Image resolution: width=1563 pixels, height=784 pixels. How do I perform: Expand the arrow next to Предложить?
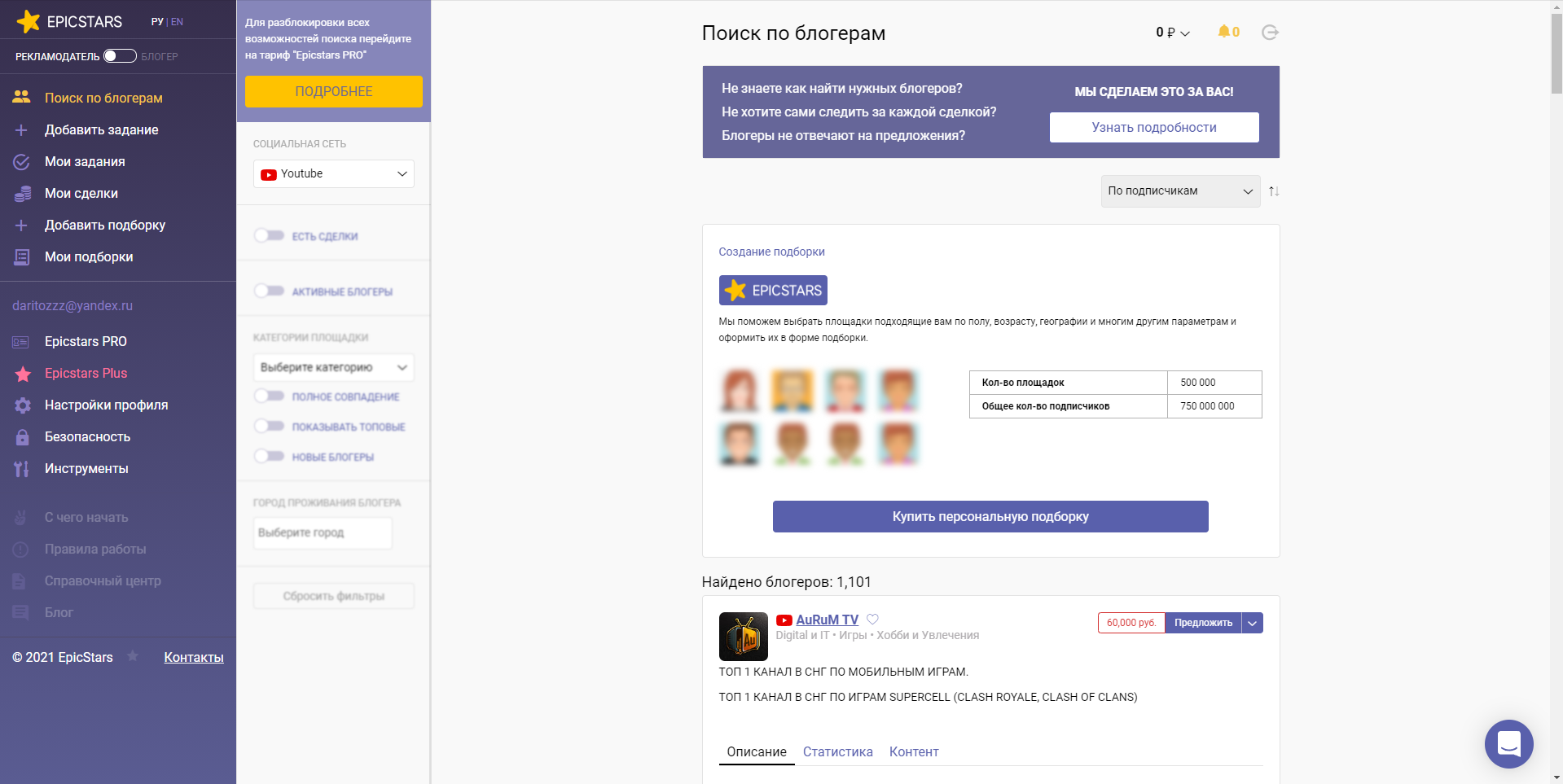pyautogui.click(x=1253, y=623)
